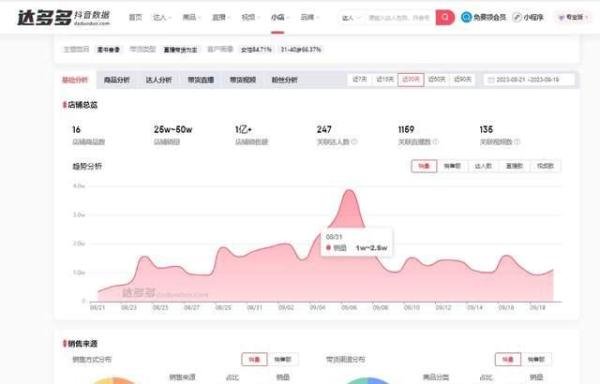Click the 店铺总览 section heading
Viewport: 600px width, 384px height.
(x=83, y=105)
